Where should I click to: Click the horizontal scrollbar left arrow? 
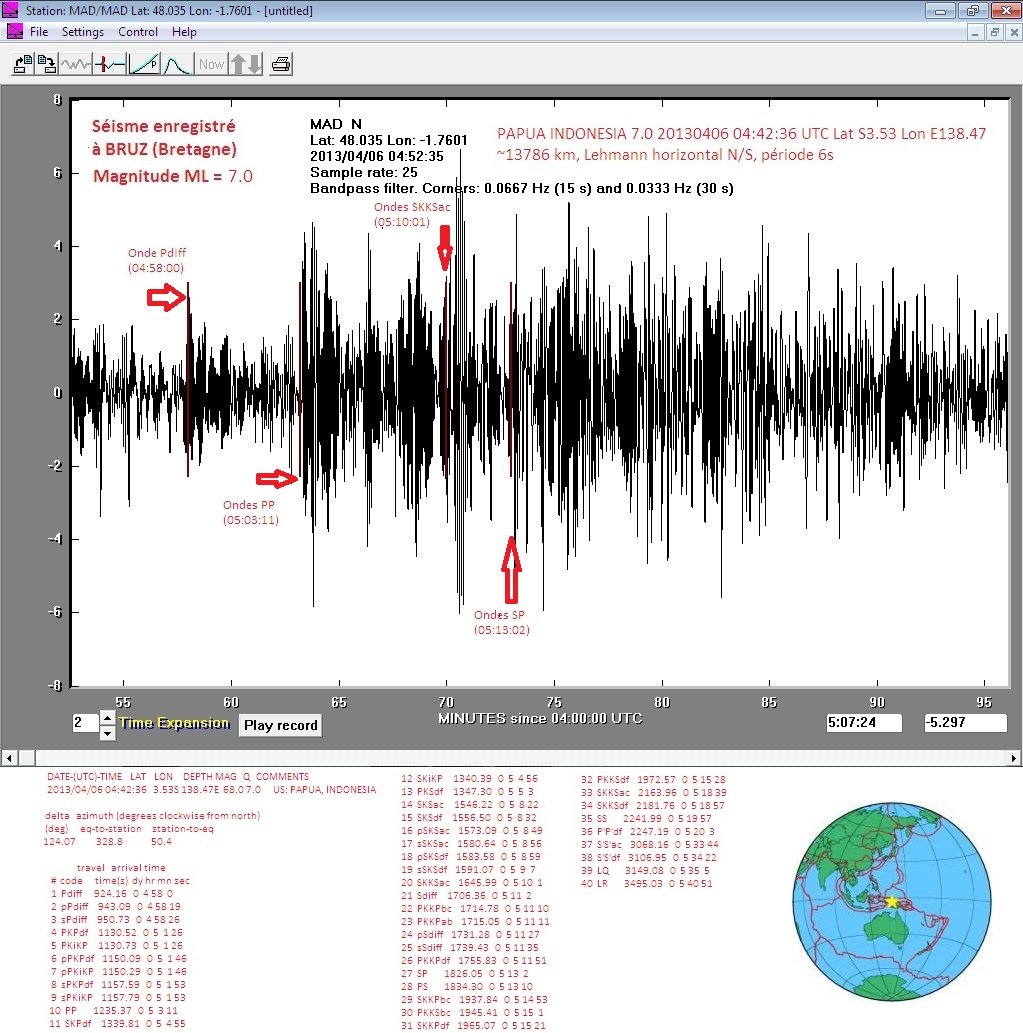tap(8, 757)
